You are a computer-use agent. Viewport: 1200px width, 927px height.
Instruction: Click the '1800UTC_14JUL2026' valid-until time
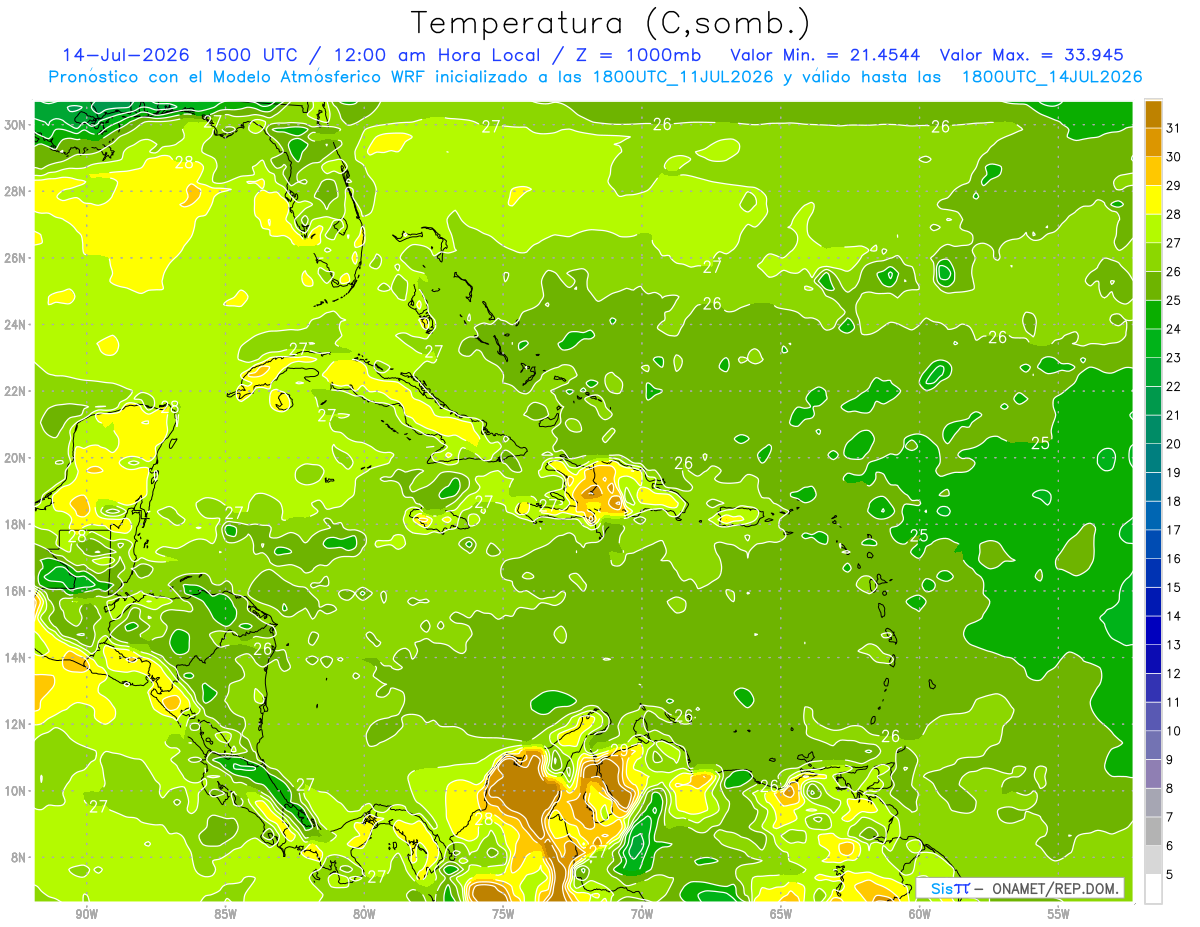click(1052, 77)
